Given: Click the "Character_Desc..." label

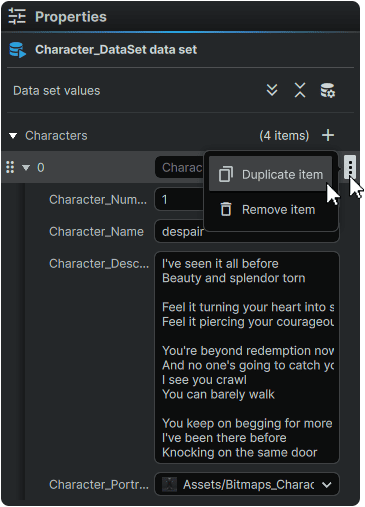Looking at the screenshot, I should coord(99,264).
